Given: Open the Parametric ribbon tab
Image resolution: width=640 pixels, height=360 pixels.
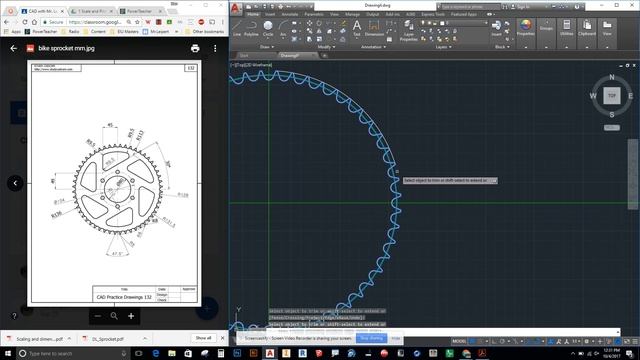Looking at the screenshot, I should tap(314, 14).
